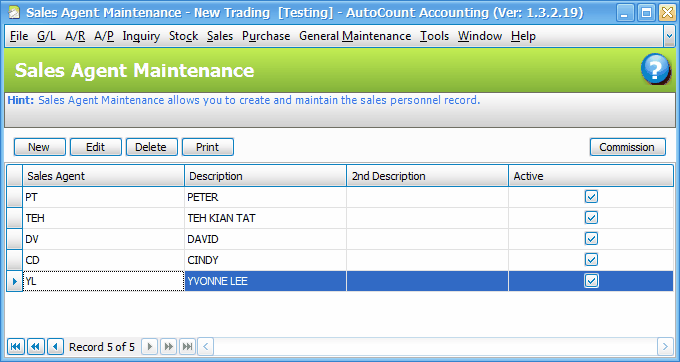680x362 pixels.
Task: Go to first record in navigator
Action: click(x=16, y=347)
